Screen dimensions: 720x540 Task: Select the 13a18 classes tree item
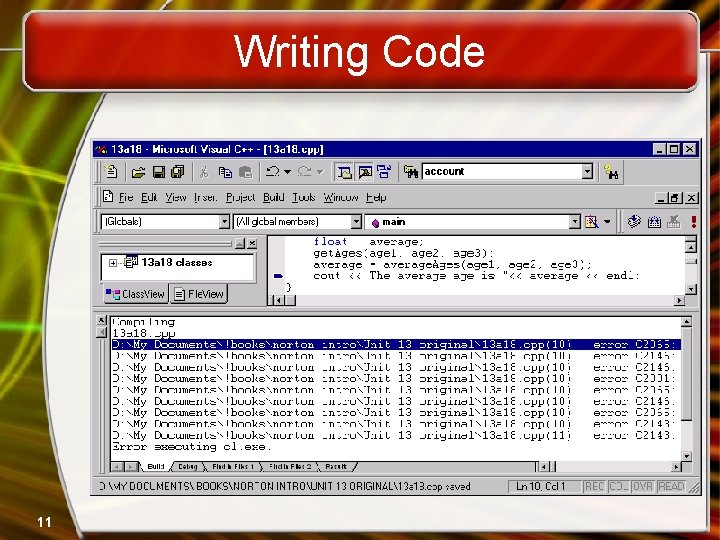click(x=177, y=263)
